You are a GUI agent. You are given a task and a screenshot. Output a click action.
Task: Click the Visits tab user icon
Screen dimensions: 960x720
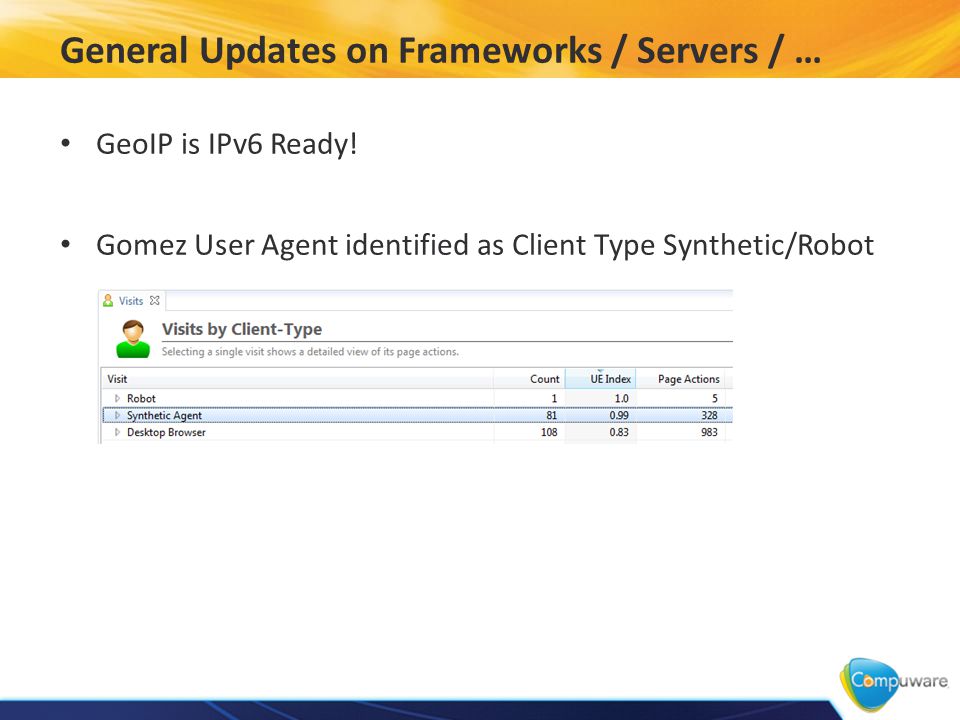click(x=108, y=301)
